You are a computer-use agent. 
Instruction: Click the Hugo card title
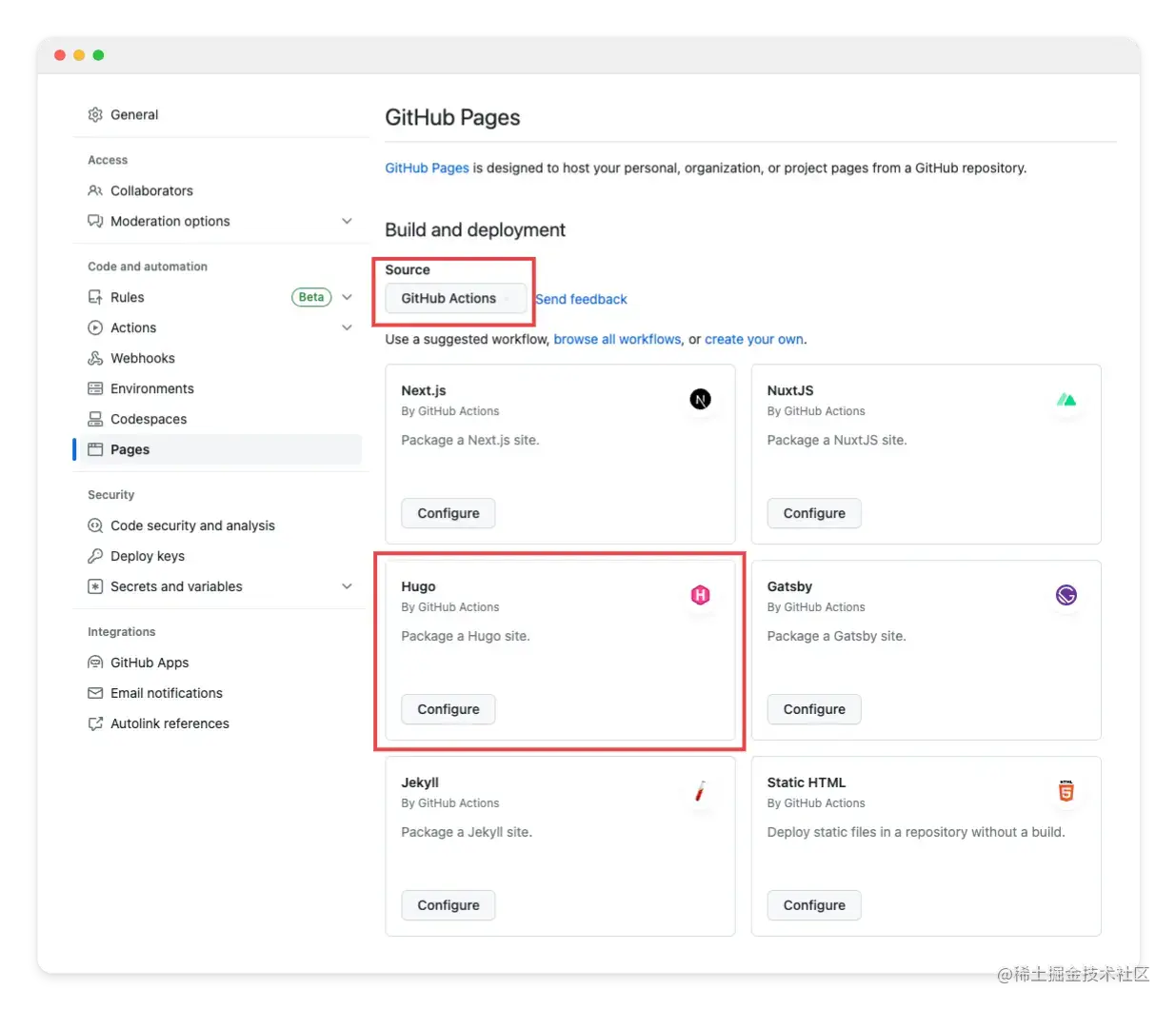coord(418,587)
